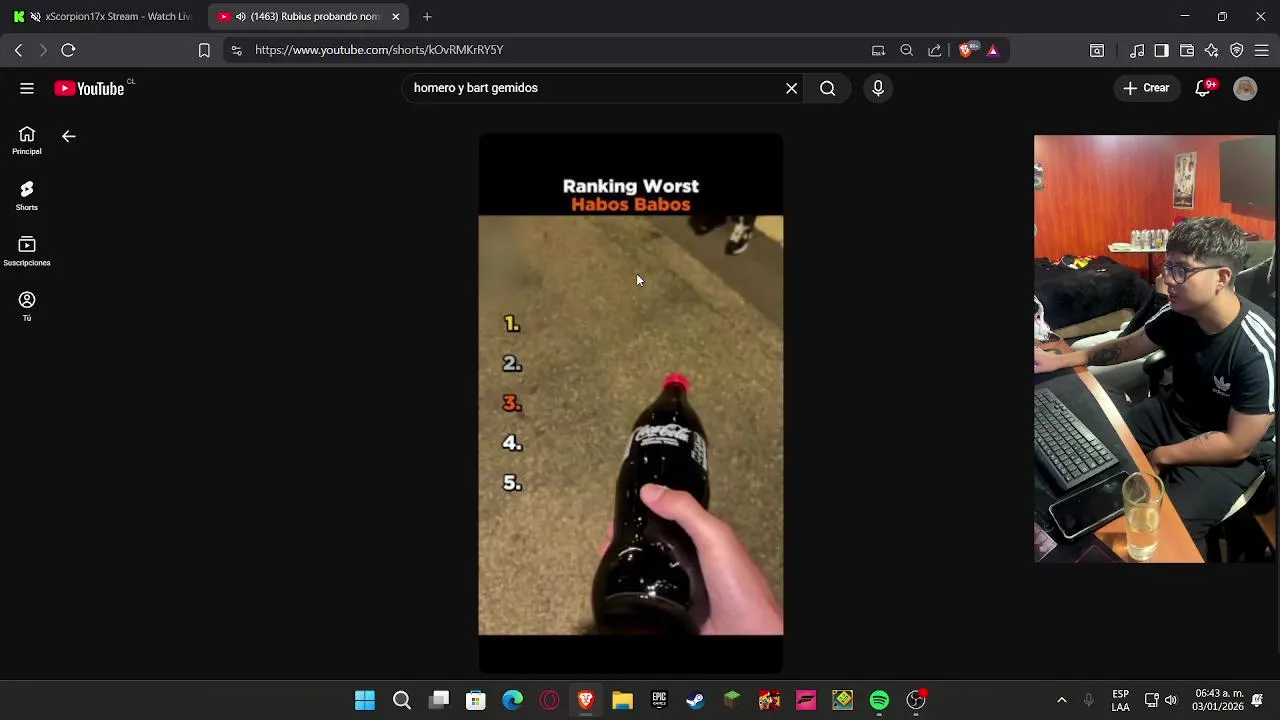Open Leo AI sparkle icon
The height and width of the screenshot is (720, 1280).
click(x=1211, y=50)
